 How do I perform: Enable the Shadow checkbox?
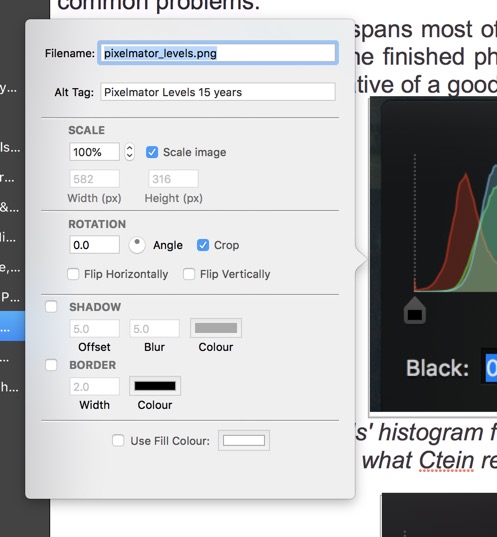tap(51, 307)
